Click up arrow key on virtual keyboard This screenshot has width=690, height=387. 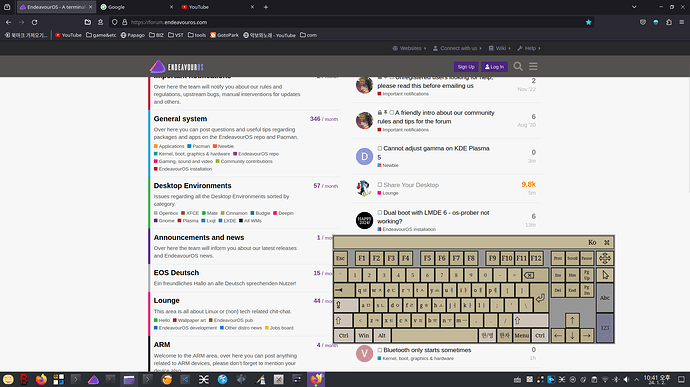coord(572,320)
